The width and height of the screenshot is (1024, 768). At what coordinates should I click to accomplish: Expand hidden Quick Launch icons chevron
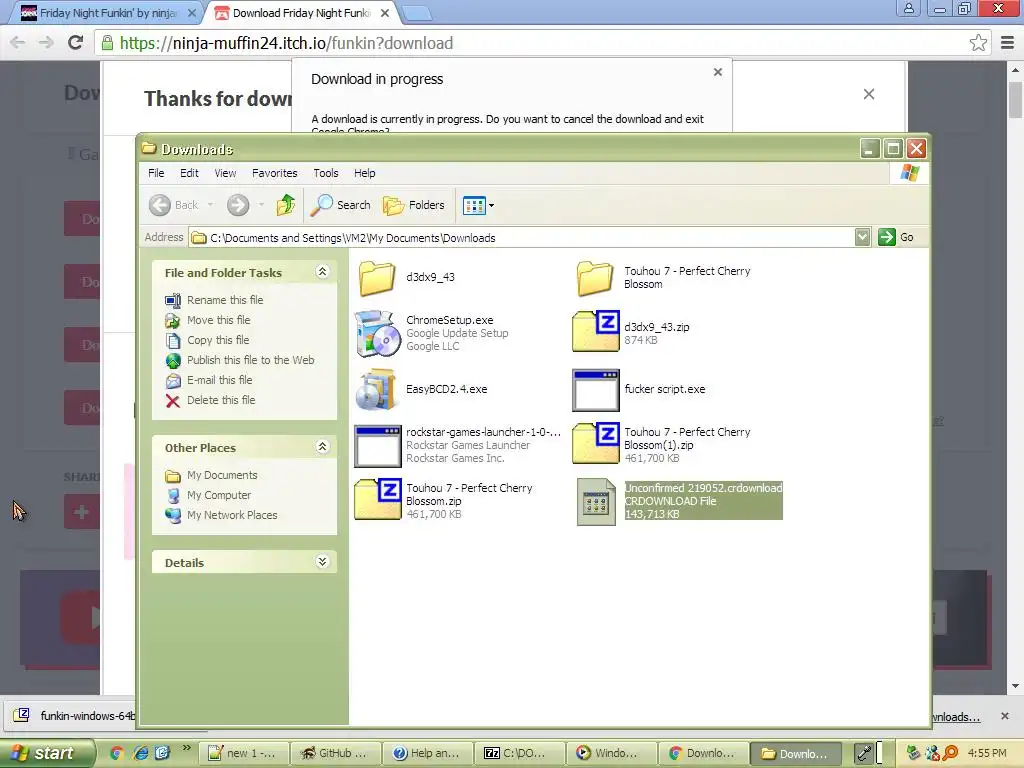tap(186, 748)
